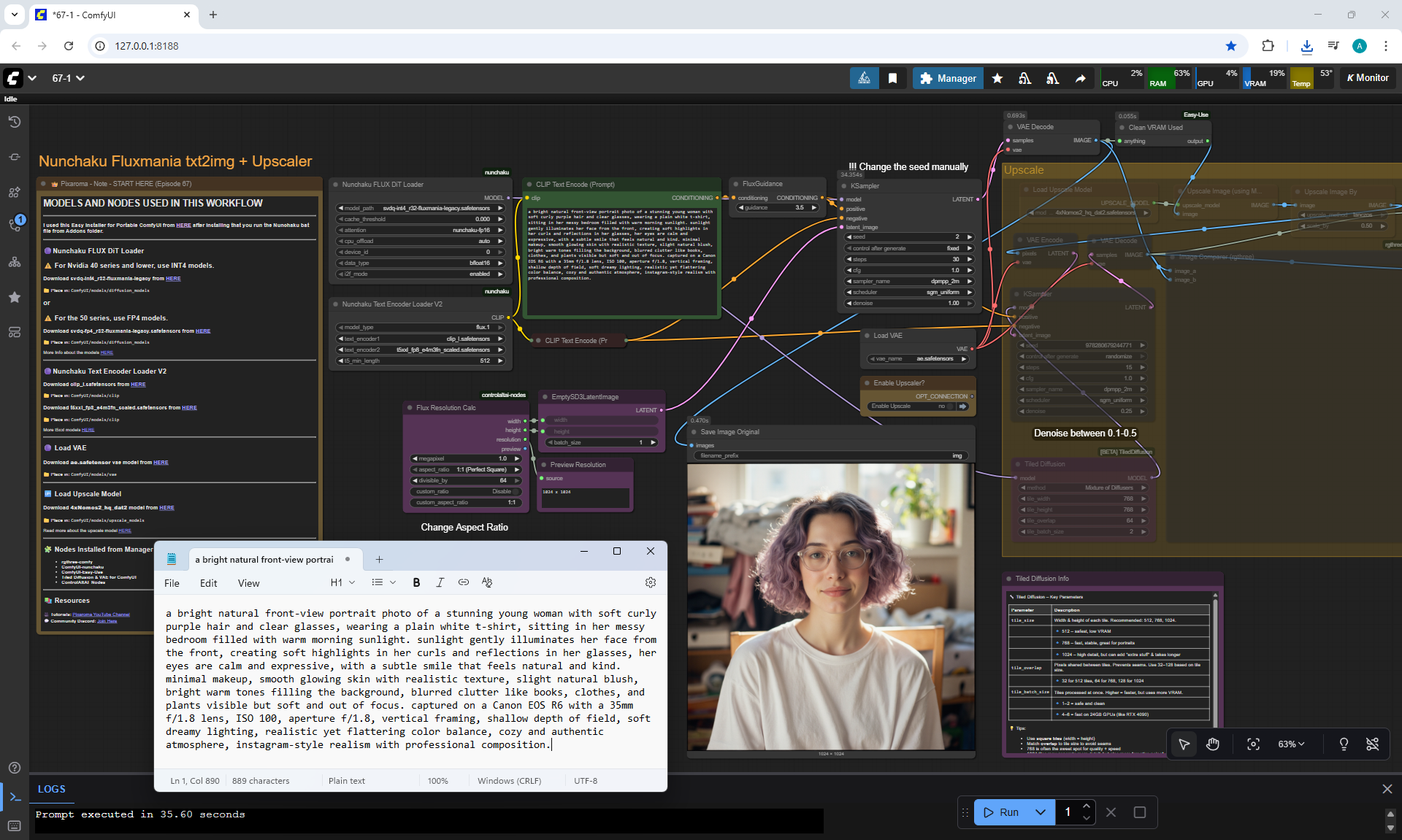The width and height of the screenshot is (1402, 840).
Task: Click the Notepad settings gear icon
Action: 650,582
